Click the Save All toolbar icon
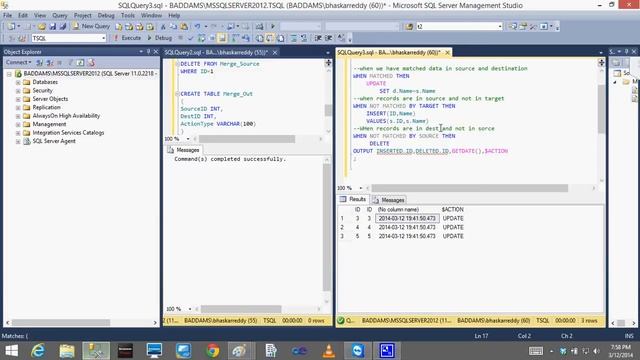Viewport: 640px width, 360px height. [63, 26]
